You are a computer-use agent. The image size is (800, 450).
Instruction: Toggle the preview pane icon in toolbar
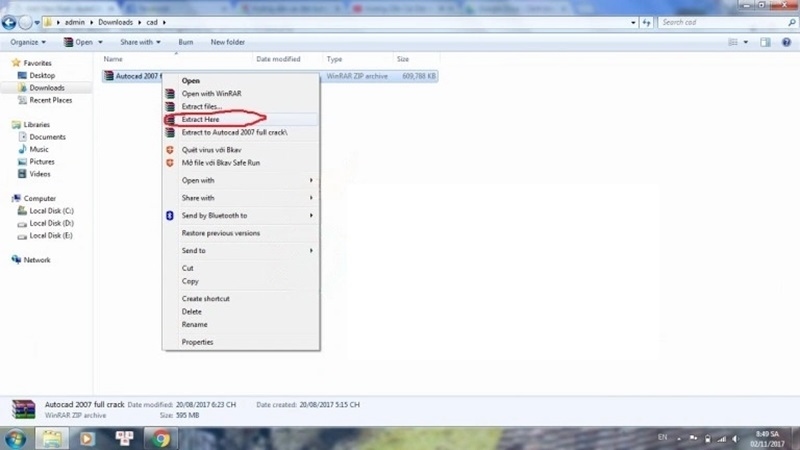(x=765, y=42)
